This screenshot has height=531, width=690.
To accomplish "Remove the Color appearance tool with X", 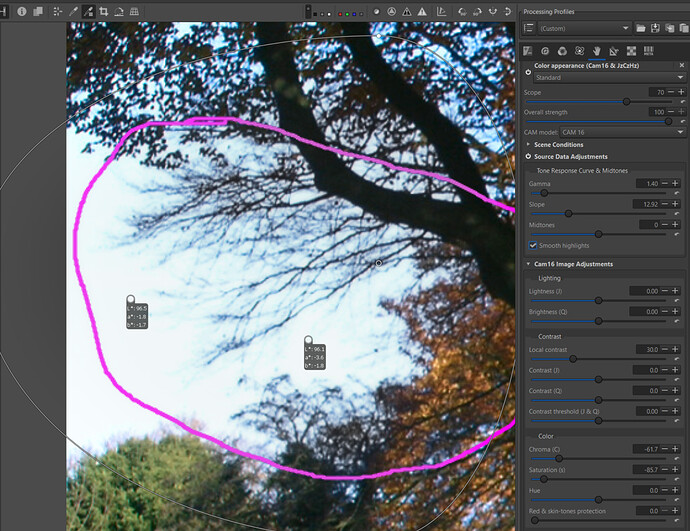I will pos(682,65).
